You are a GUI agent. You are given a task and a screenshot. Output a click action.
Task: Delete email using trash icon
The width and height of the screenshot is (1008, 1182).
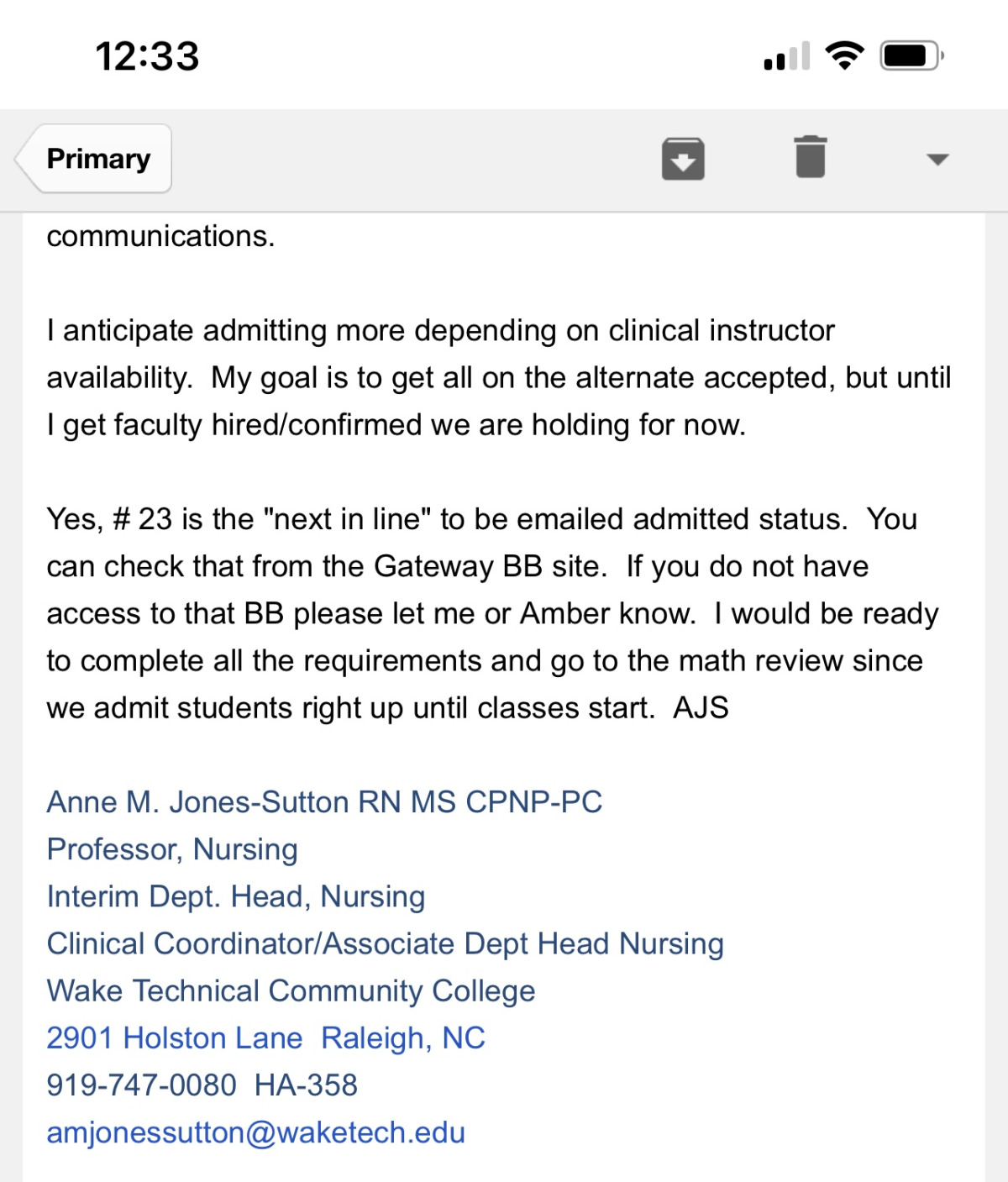pos(811,157)
